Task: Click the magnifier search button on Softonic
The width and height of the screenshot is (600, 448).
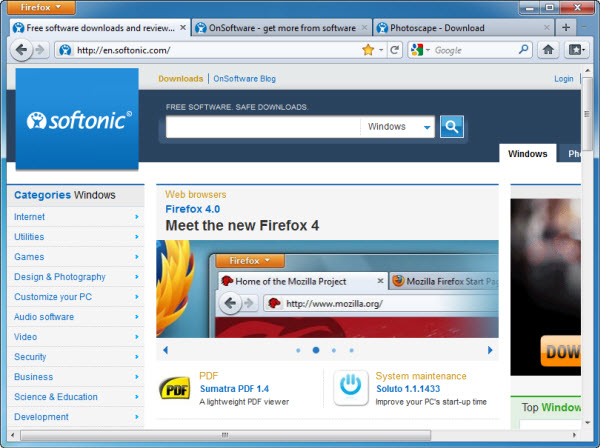Action: click(x=452, y=127)
